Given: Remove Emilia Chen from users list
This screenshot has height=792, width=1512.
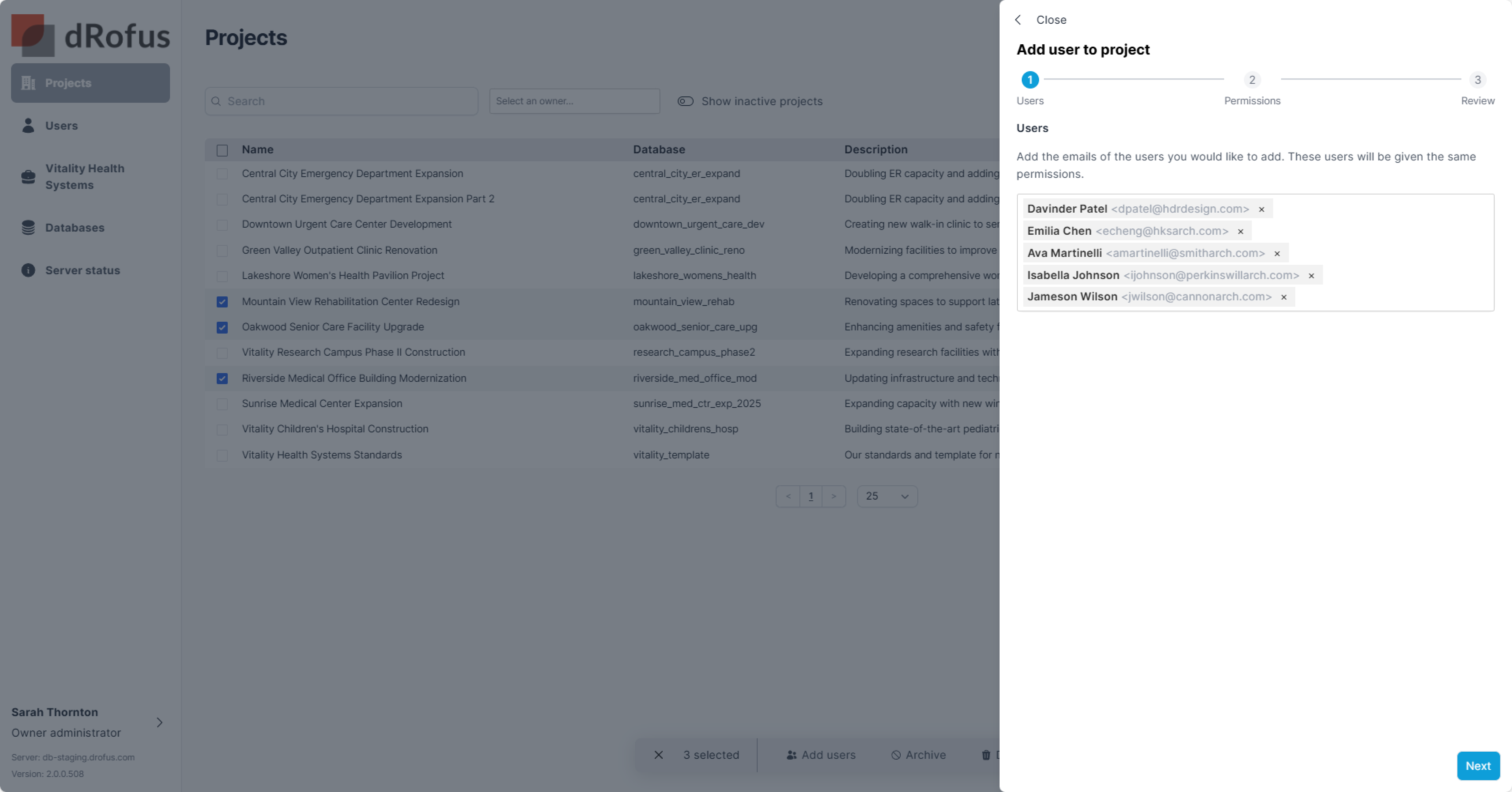Looking at the screenshot, I should 1240,232.
